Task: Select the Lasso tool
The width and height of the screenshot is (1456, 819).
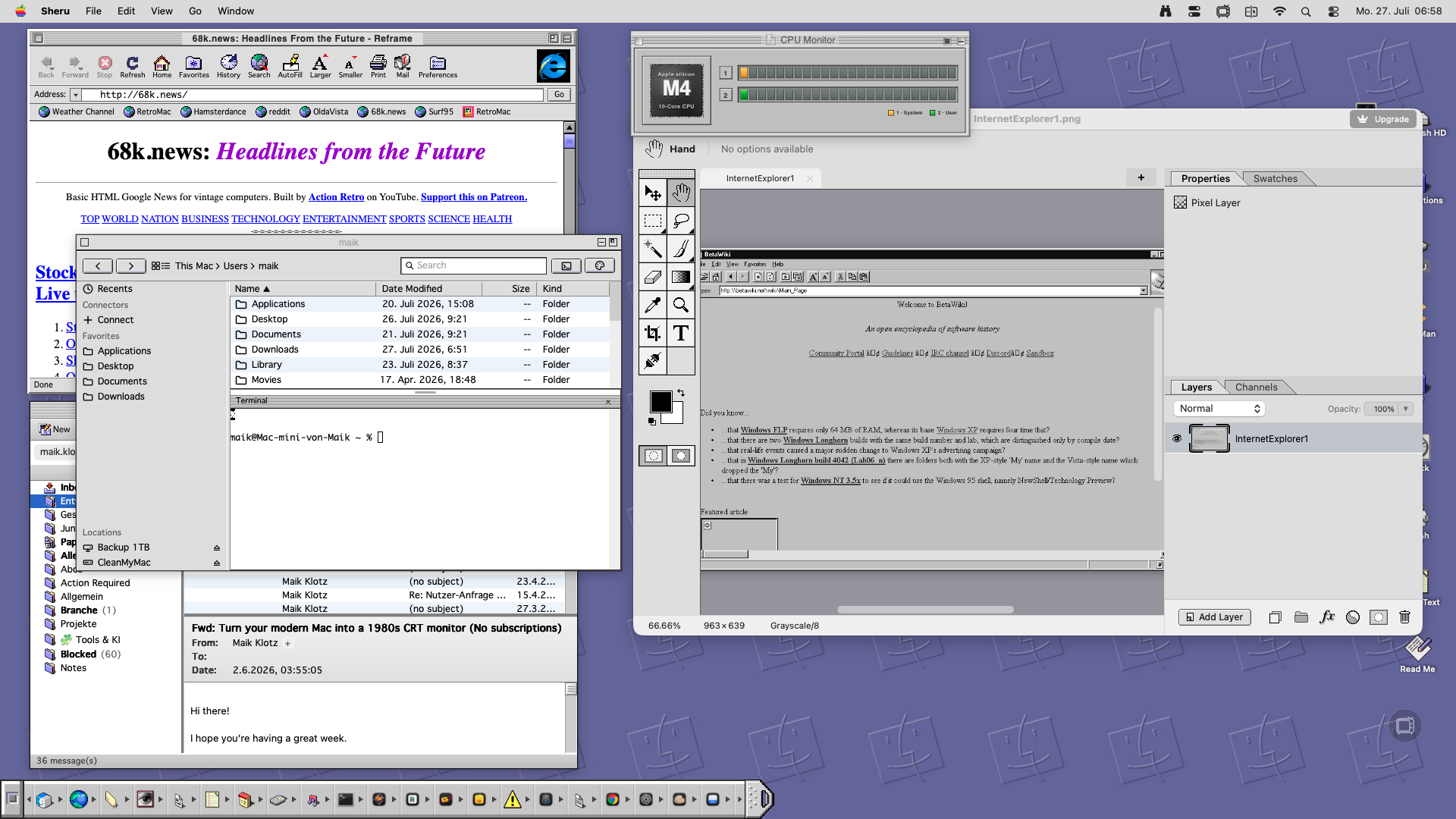Action: (681, 221)
